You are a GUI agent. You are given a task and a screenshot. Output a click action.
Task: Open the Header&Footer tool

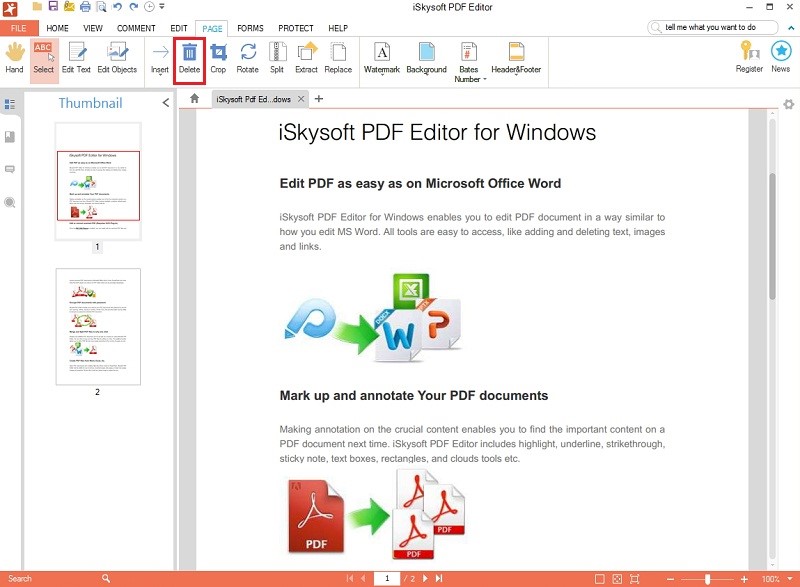click(x=516, y=58)
